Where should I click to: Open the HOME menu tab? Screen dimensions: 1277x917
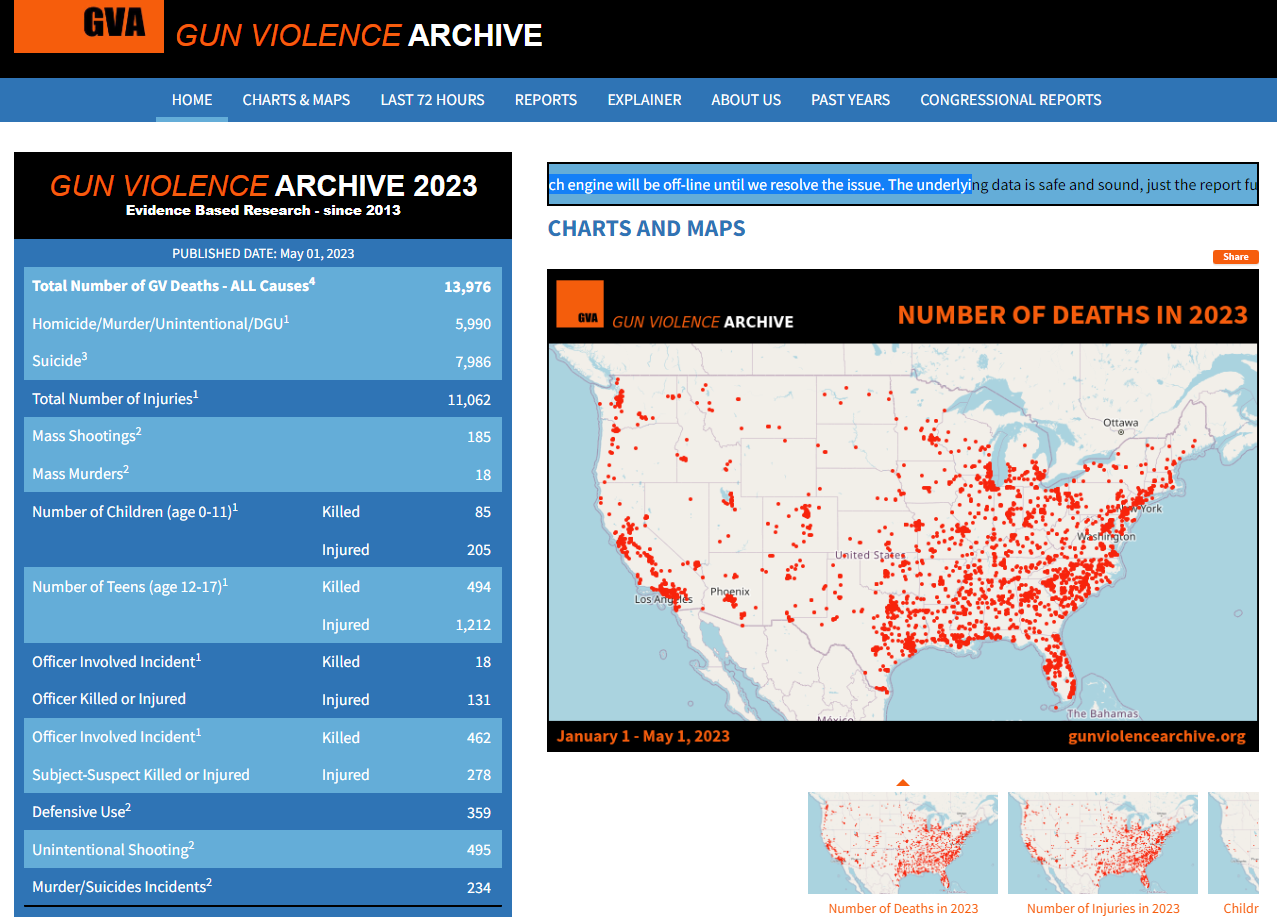192,100
